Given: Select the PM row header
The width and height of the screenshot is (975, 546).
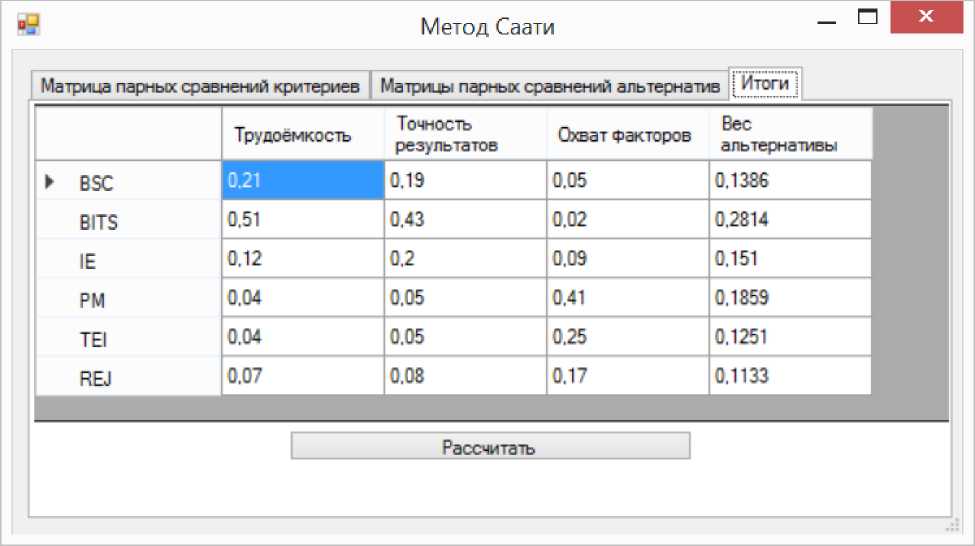Looking at the screenshot, I should (x=128, y=300).
